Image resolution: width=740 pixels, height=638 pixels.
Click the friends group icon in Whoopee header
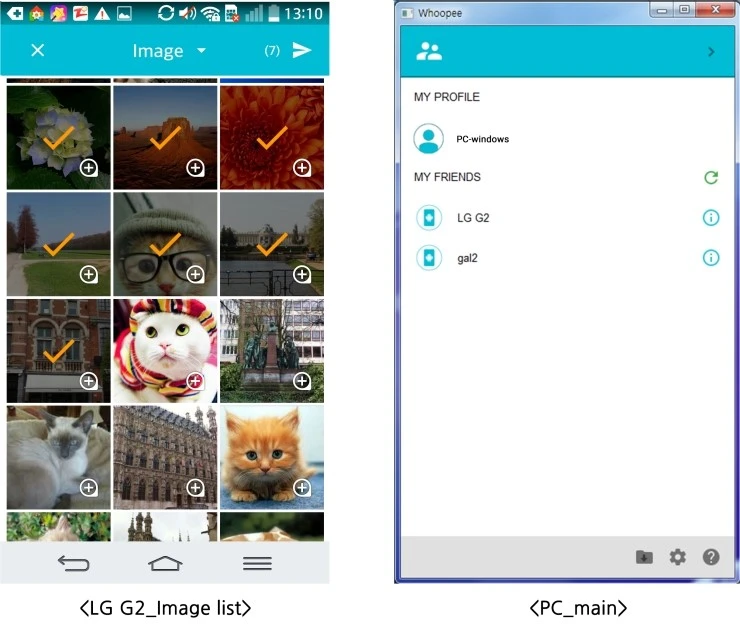click(x=429, y=51)
